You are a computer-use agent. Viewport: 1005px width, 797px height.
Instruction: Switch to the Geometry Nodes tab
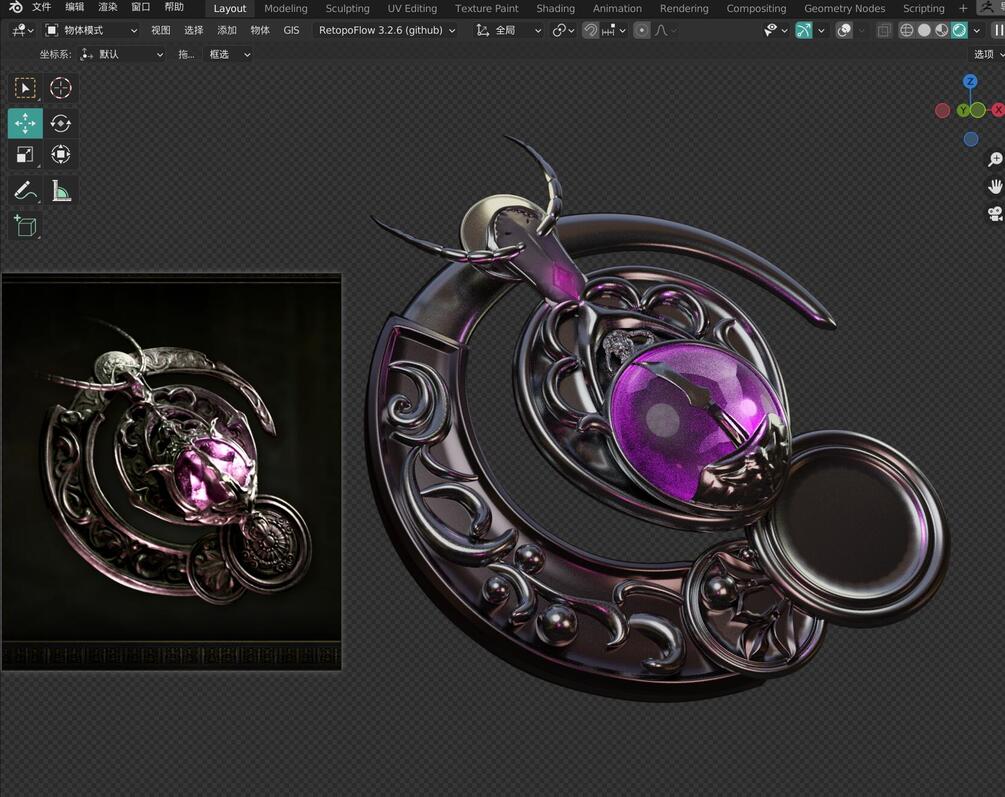844,8
